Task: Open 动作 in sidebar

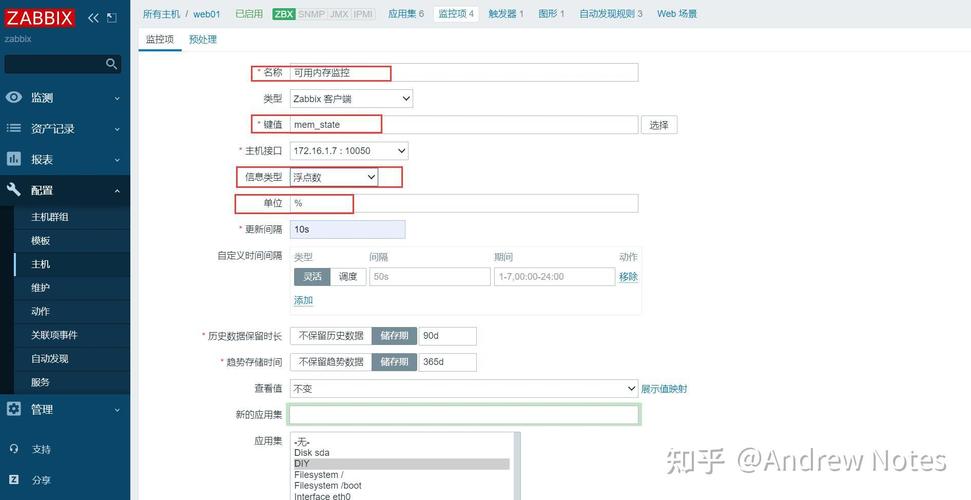Action: [x=41, y=311]
